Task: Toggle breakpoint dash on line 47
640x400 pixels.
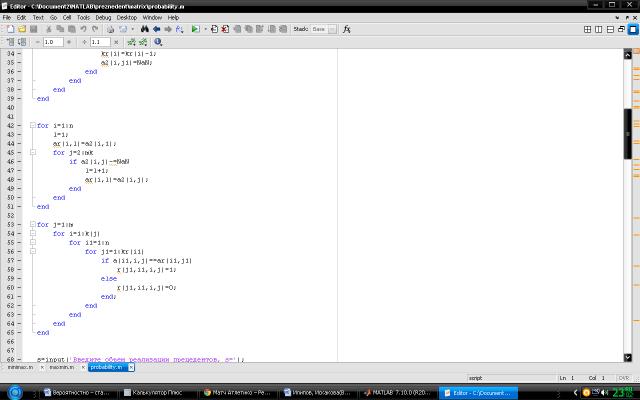Action: pos(22,171)
